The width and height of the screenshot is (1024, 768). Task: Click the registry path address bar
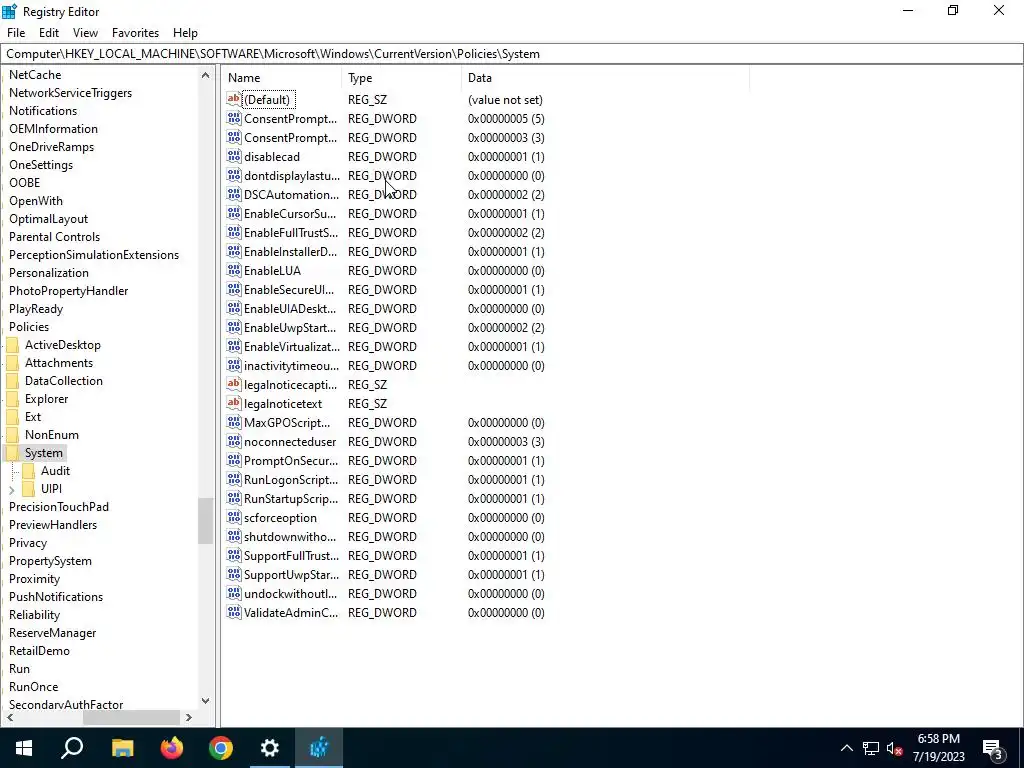click(511, 54)
